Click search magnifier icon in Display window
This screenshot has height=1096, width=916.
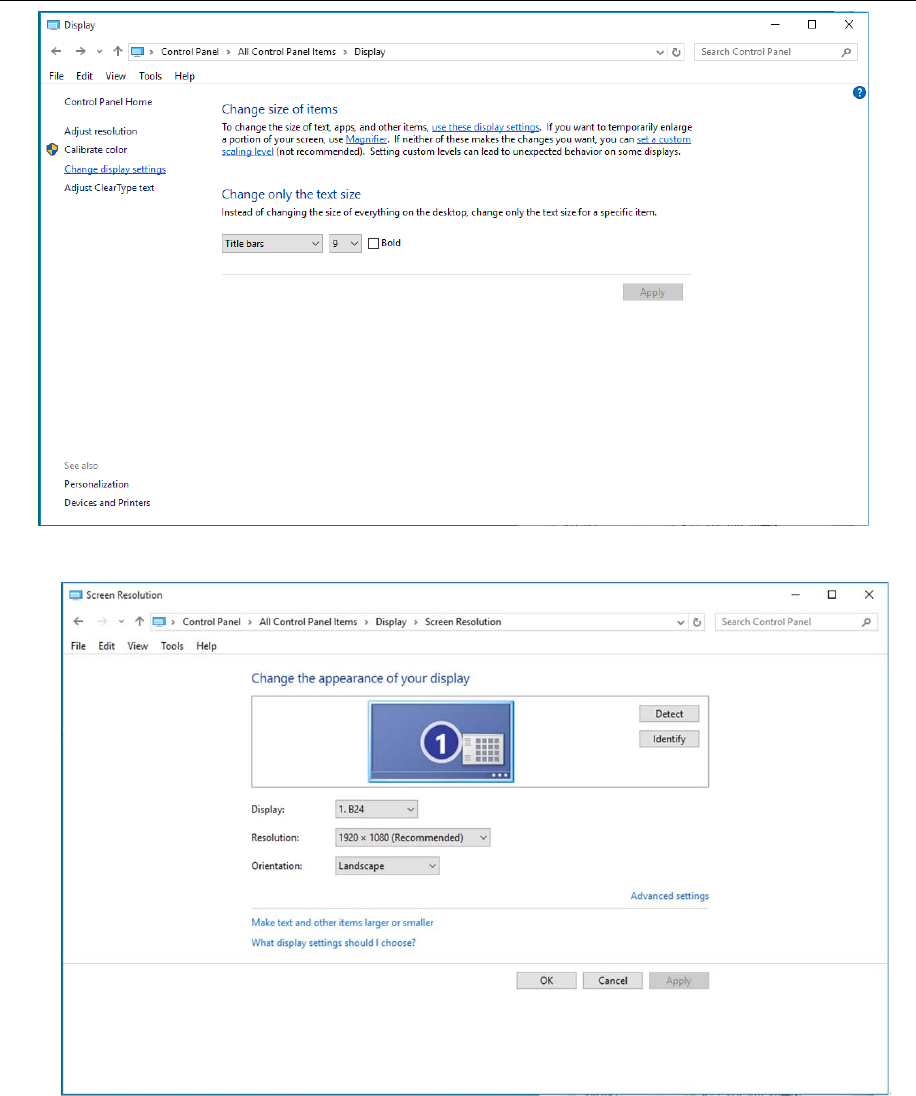pos(846,52)
